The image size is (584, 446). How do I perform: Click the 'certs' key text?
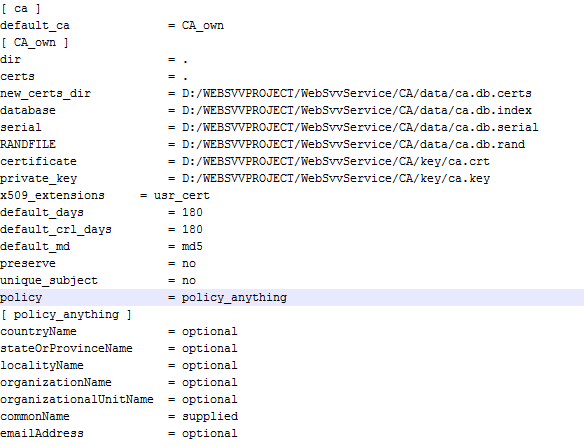coord(18,76)
